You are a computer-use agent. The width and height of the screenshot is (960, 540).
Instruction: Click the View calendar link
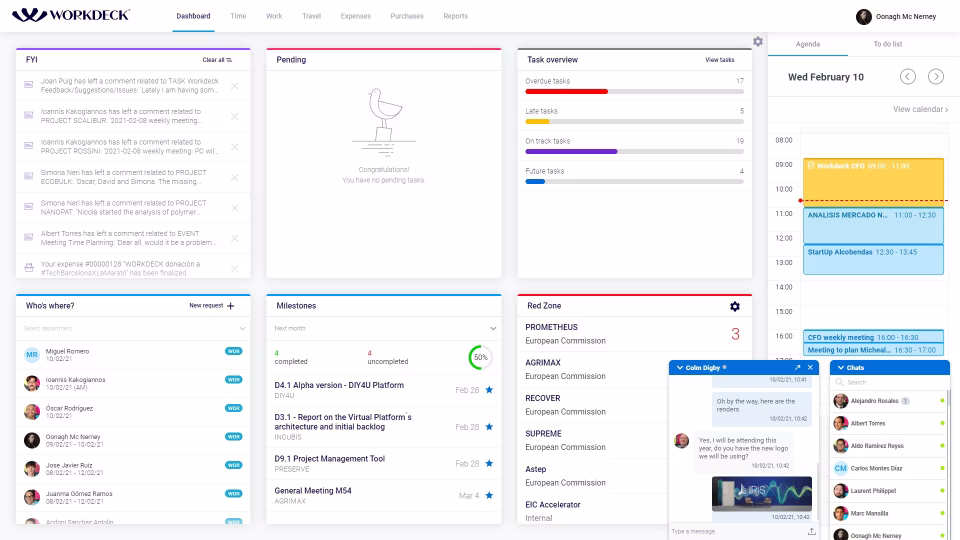click(920, 109)
